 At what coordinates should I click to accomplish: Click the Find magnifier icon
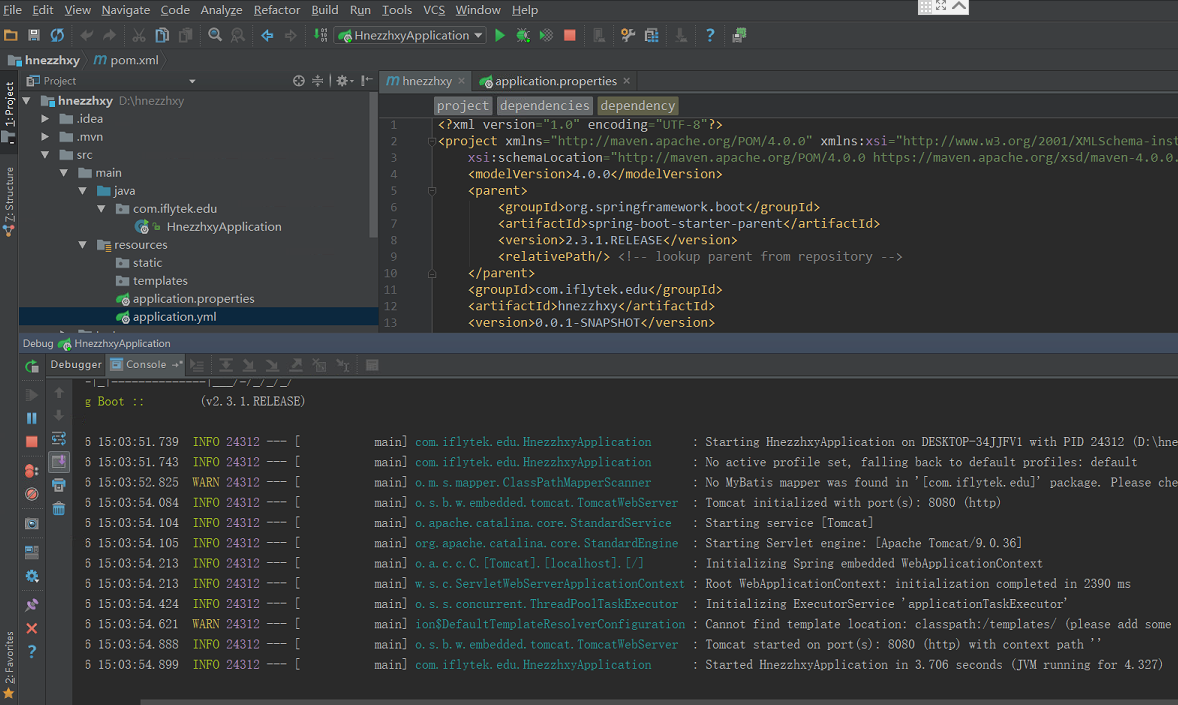point(215,35)
